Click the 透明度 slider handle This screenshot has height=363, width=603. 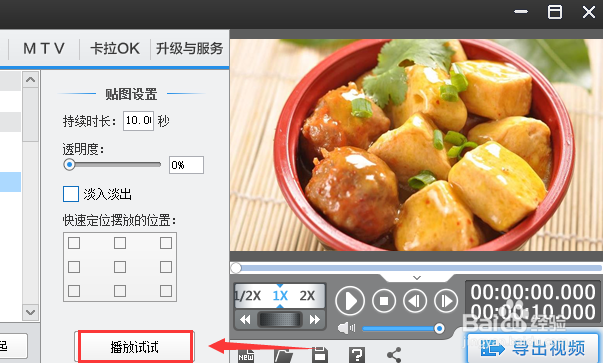(69, 165)
